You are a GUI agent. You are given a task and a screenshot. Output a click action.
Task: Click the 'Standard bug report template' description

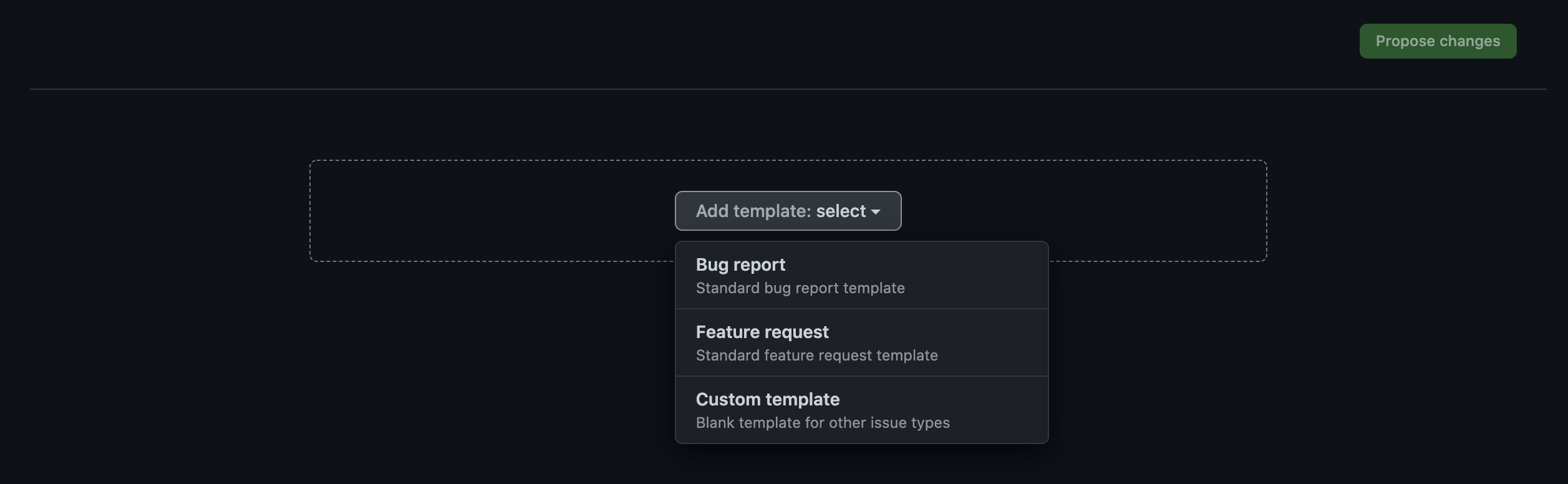pos(800,288)
